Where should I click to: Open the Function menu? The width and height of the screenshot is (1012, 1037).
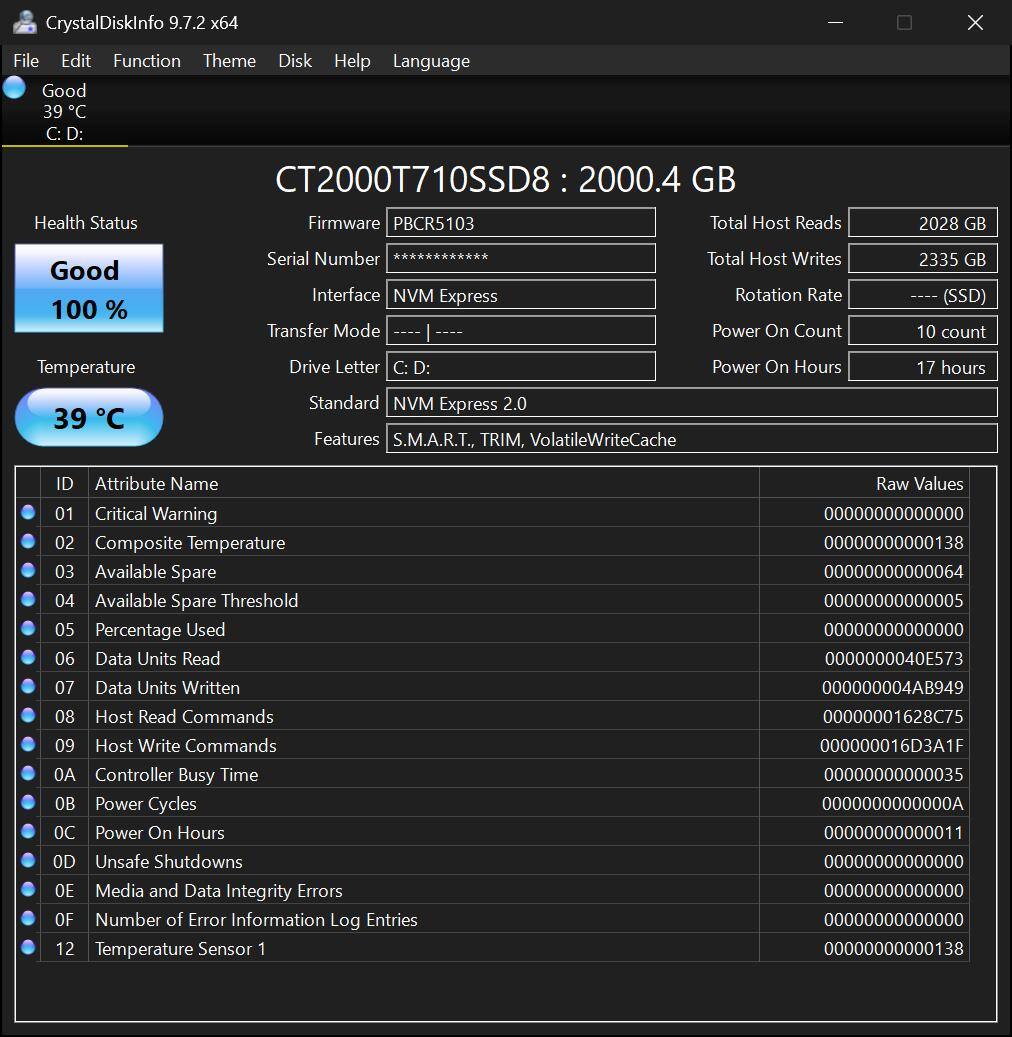tap(147, 61)
